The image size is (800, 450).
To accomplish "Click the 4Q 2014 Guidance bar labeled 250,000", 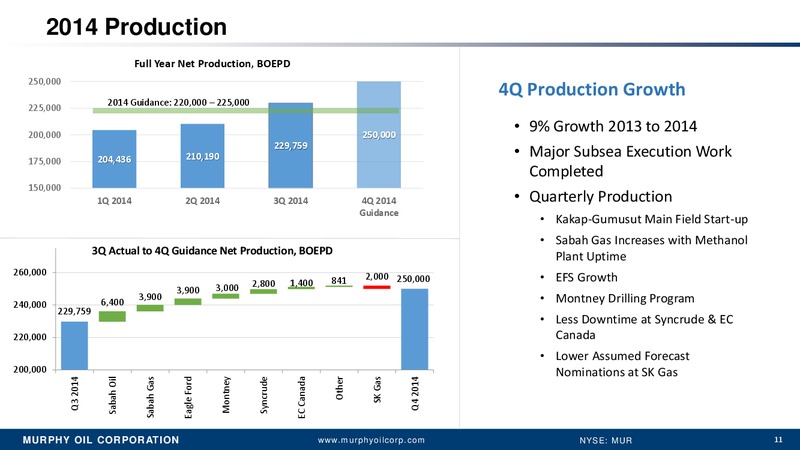I will click(x=379, y=135).
